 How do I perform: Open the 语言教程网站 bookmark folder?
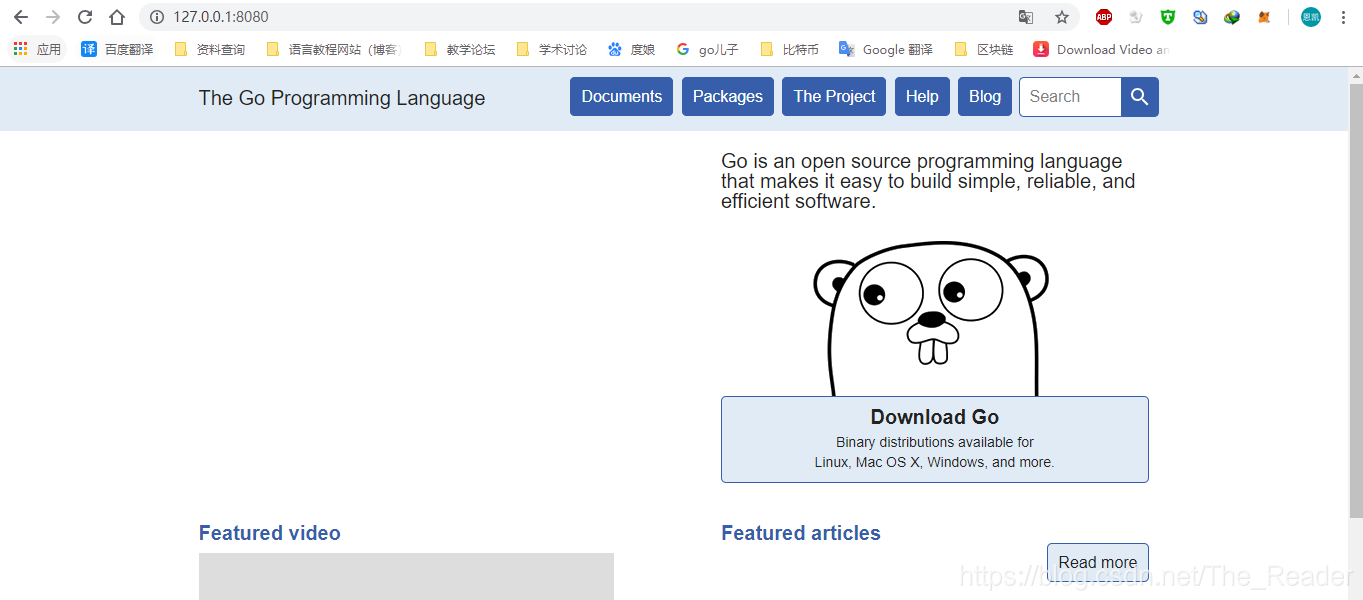[333, 49]
